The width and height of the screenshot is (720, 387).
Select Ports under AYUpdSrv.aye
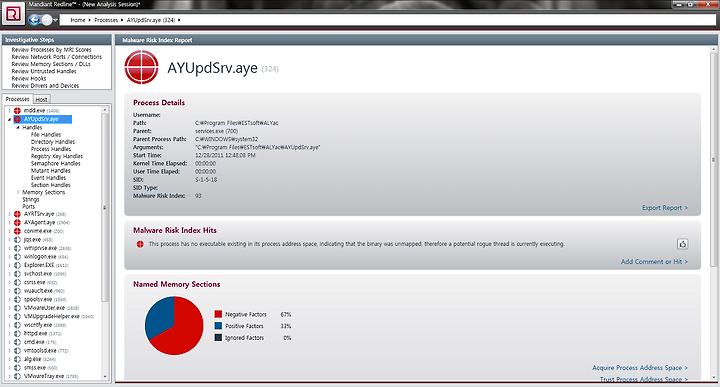click(x=28, y=207)
